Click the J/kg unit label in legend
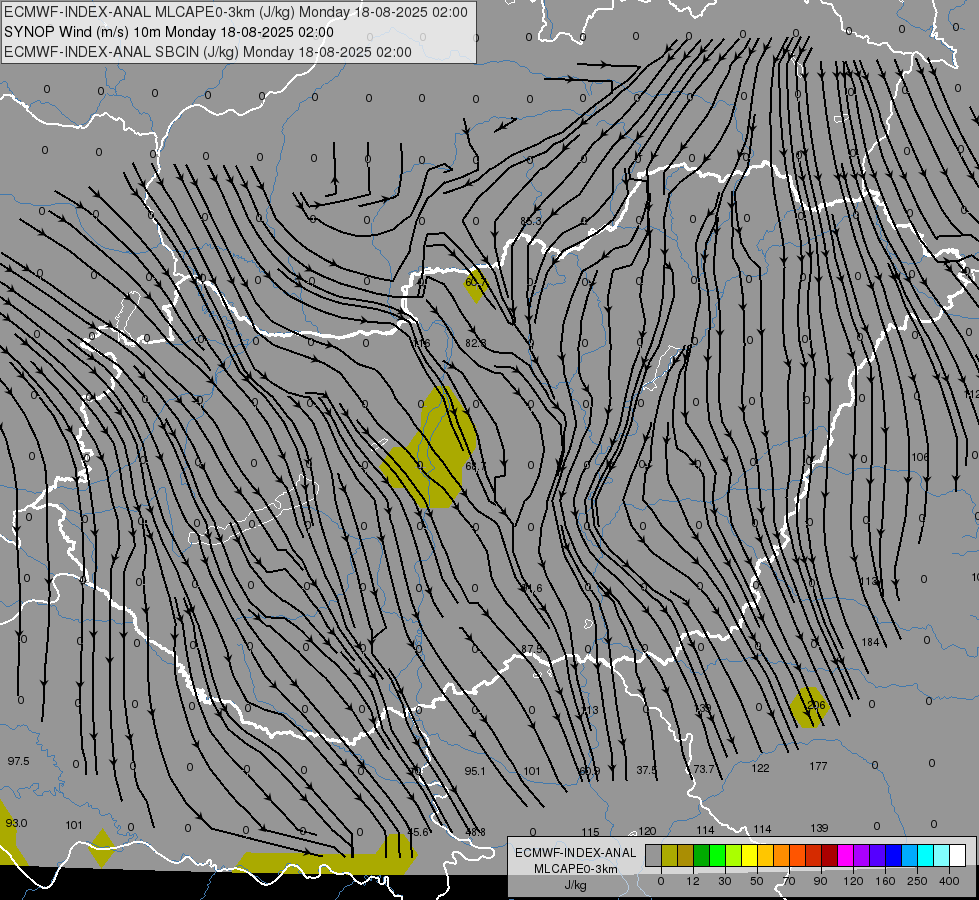The width and height of the screenshot is (979, 900). [x=575, y=884]
